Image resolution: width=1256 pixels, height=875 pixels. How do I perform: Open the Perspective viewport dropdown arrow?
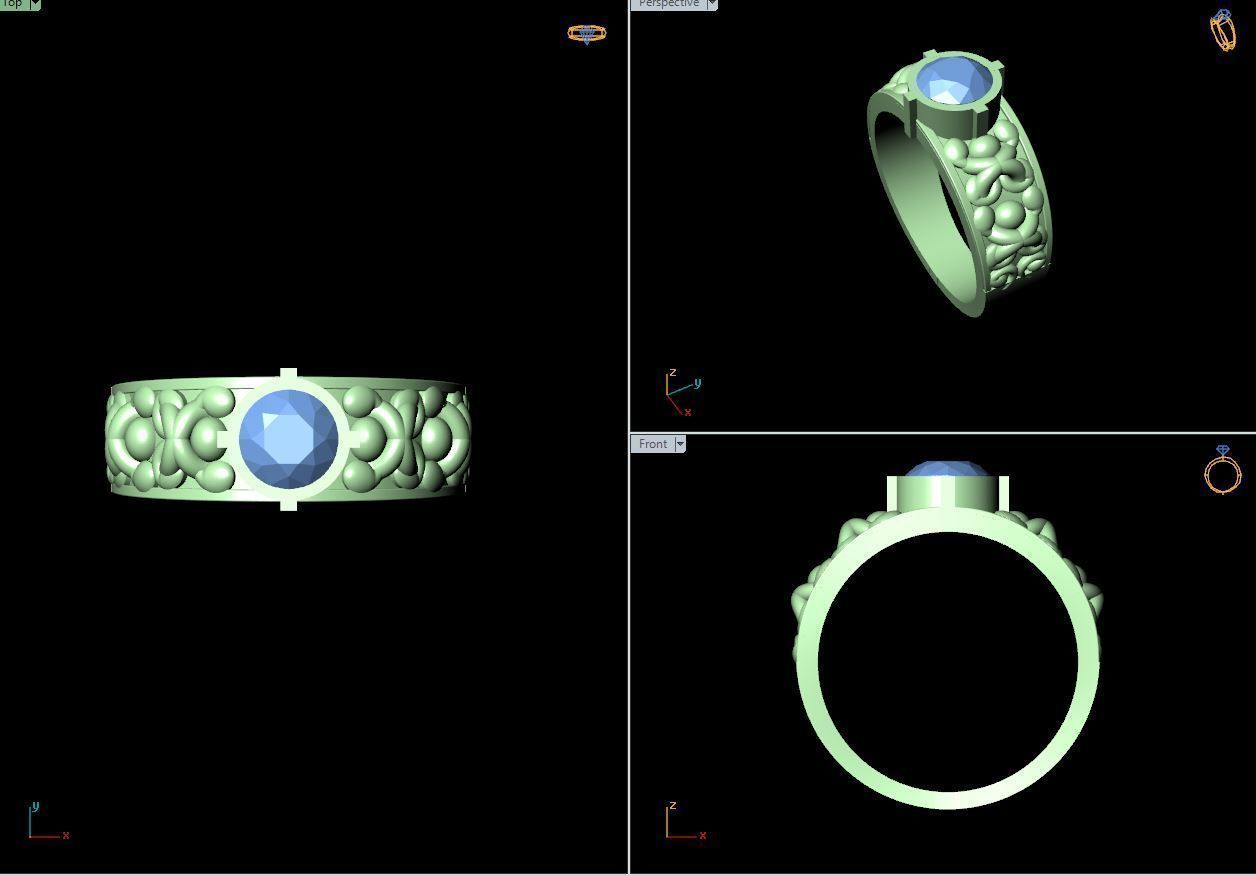pyautogui.click(x=712, y=4)
